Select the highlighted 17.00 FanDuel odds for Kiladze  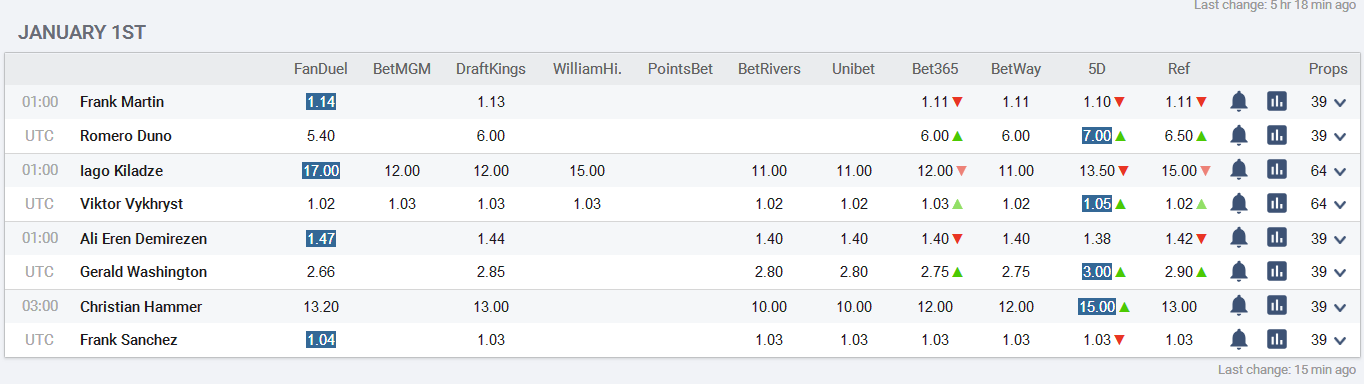coord(321,171)
